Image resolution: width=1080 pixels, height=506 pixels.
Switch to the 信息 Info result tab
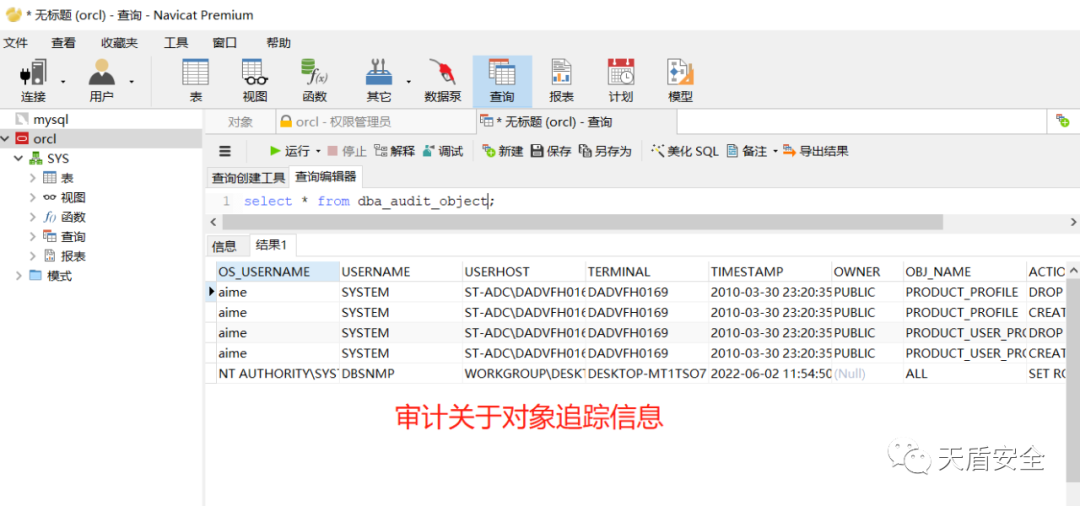tap(224, 246)
